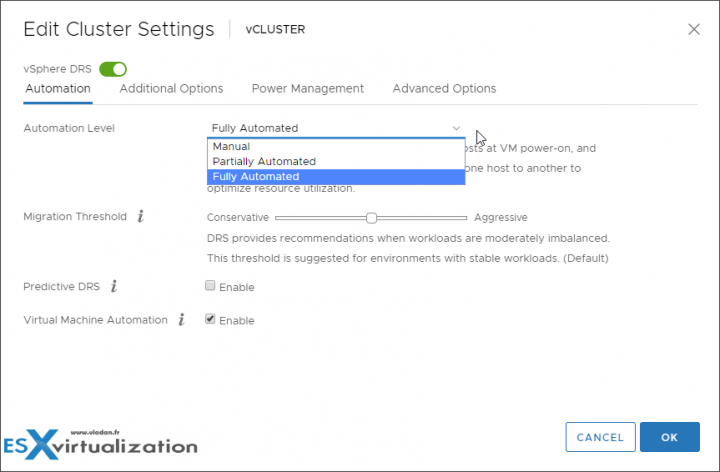This screenshot has width=720, height=472.
Task: Click Virtual Machine Automation info icon
Action: (182, 320)
